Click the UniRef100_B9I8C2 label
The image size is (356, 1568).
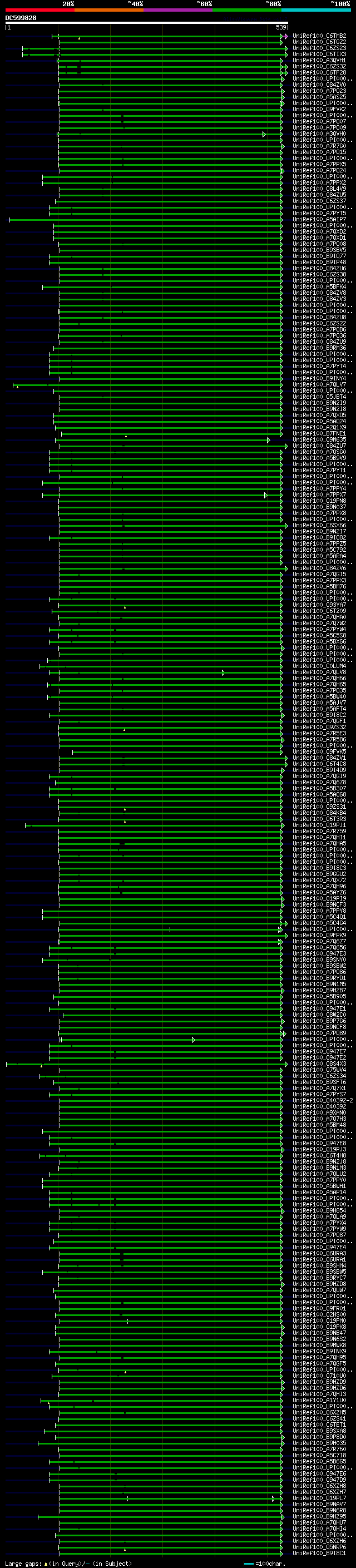pos(319,715)
